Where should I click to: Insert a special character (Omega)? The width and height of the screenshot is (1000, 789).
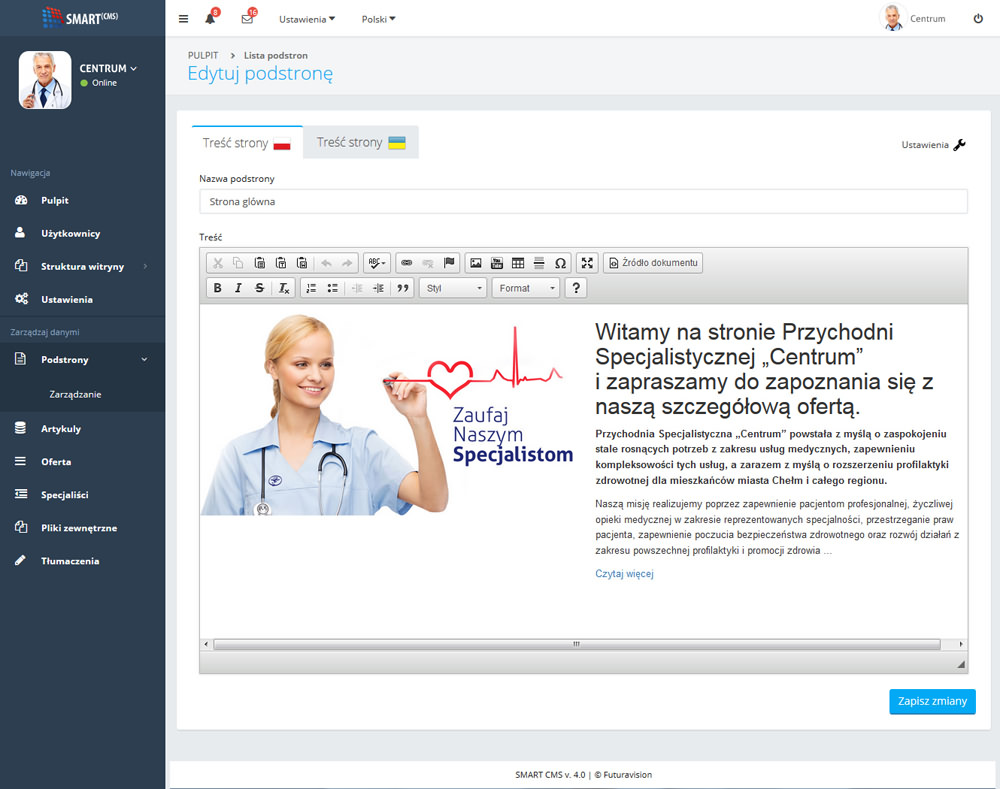[560, 263]
